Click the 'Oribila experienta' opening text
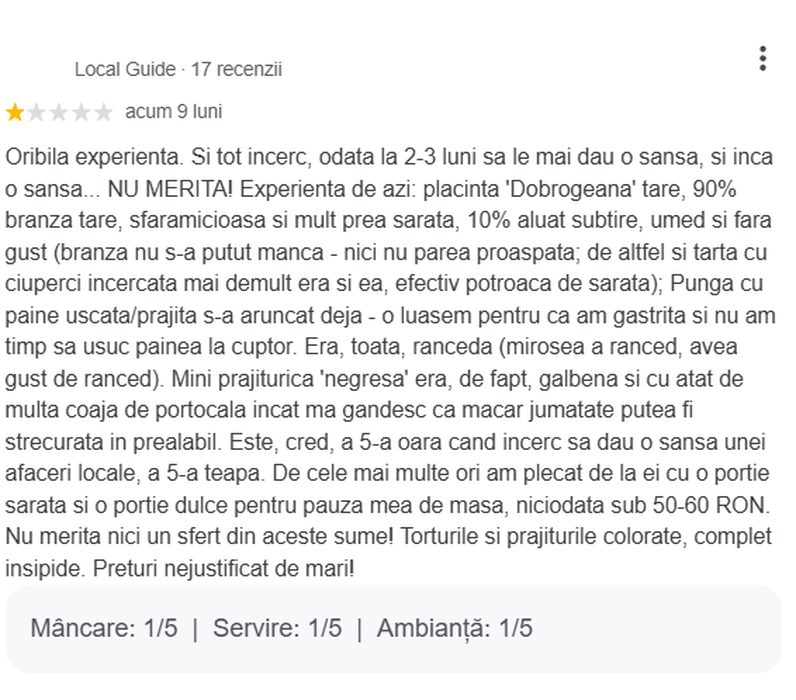The image size is (796, 700). click(94, 157)
